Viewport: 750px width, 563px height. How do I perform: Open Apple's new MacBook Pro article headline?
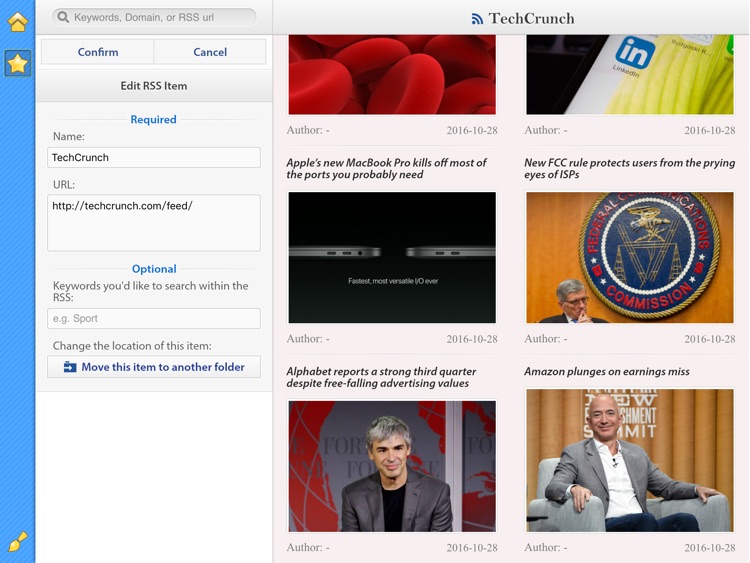click(386, 168)
